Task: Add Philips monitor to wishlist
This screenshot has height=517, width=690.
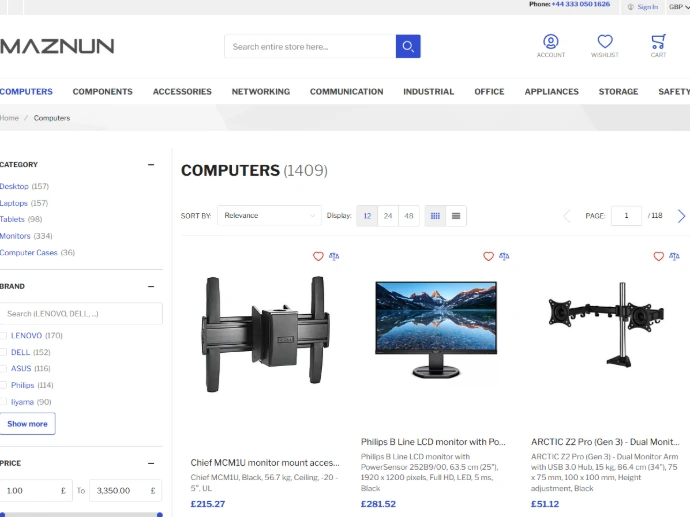Action: (x=488, y=257)
